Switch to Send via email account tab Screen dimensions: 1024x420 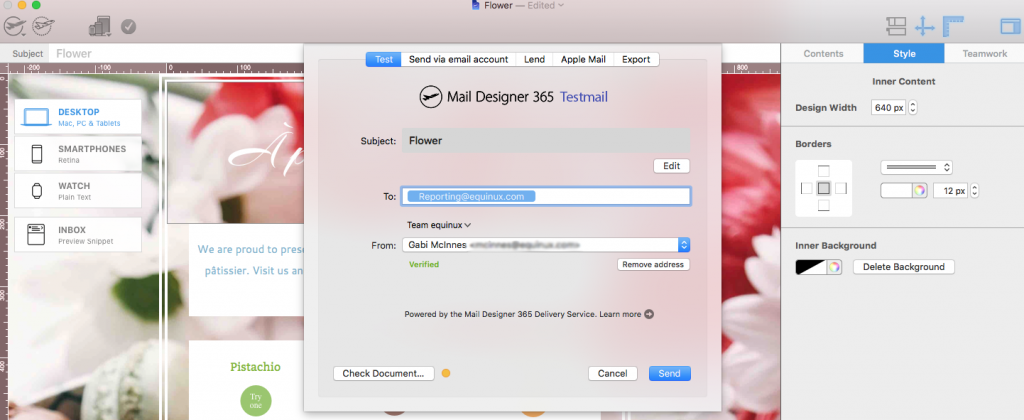[x=458, y=59]
